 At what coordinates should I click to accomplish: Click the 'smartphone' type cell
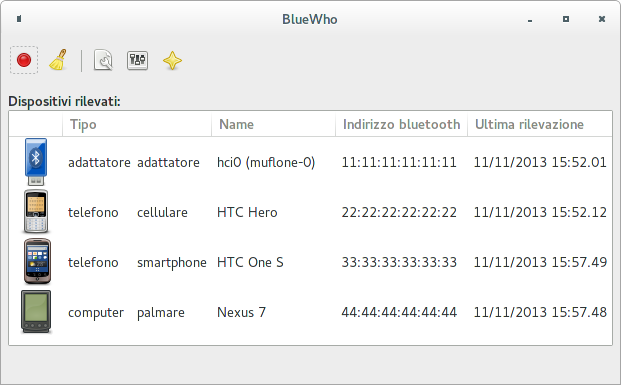tap(171, 263)
